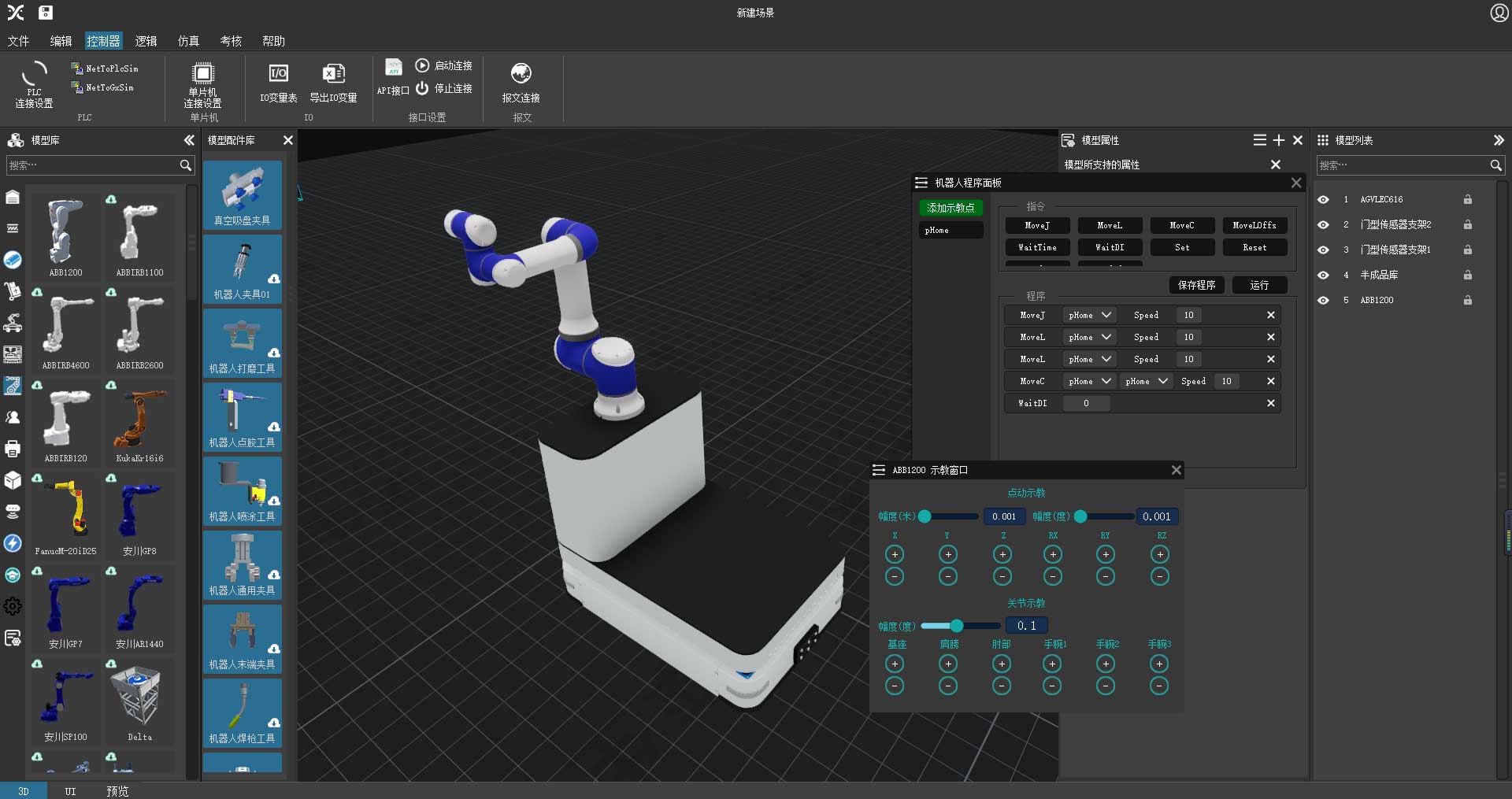Open ABB1200 示教窗口 menu icon
Viewport: 1512px width, 799px height.
click(879, 470)
